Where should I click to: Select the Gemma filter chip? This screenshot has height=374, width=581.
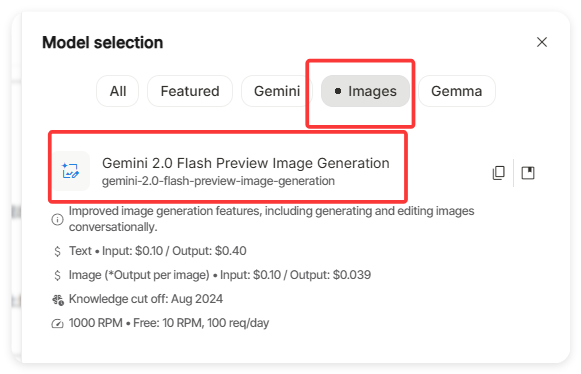[x=456, y=91]
